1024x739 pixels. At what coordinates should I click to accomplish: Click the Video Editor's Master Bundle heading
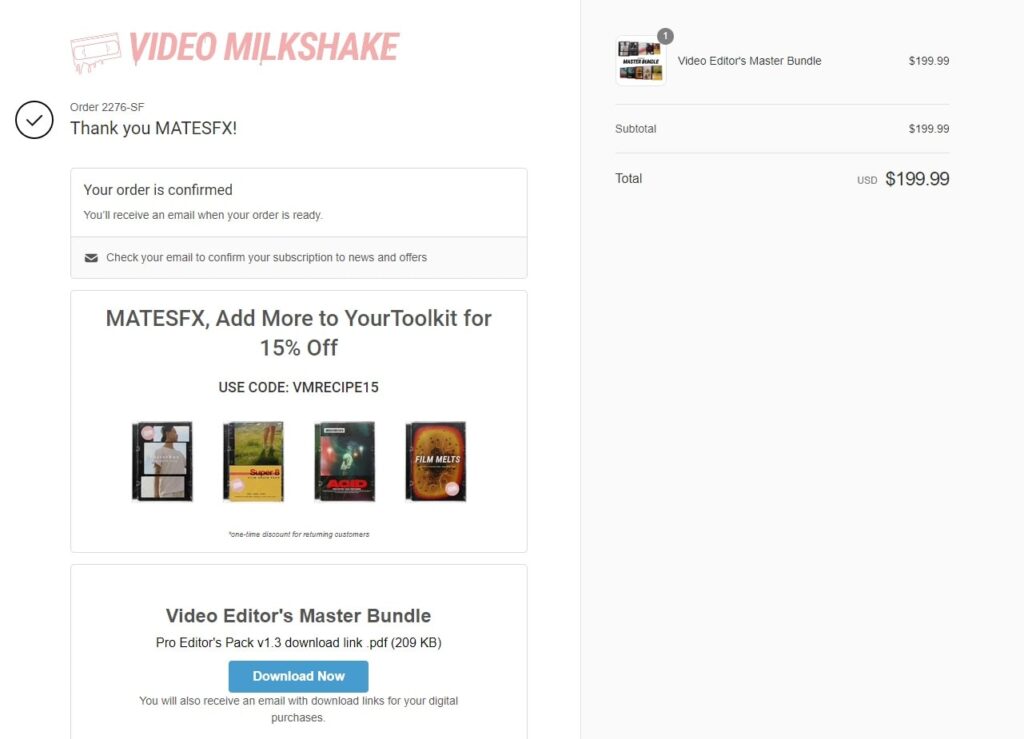[x=298, y=616]
